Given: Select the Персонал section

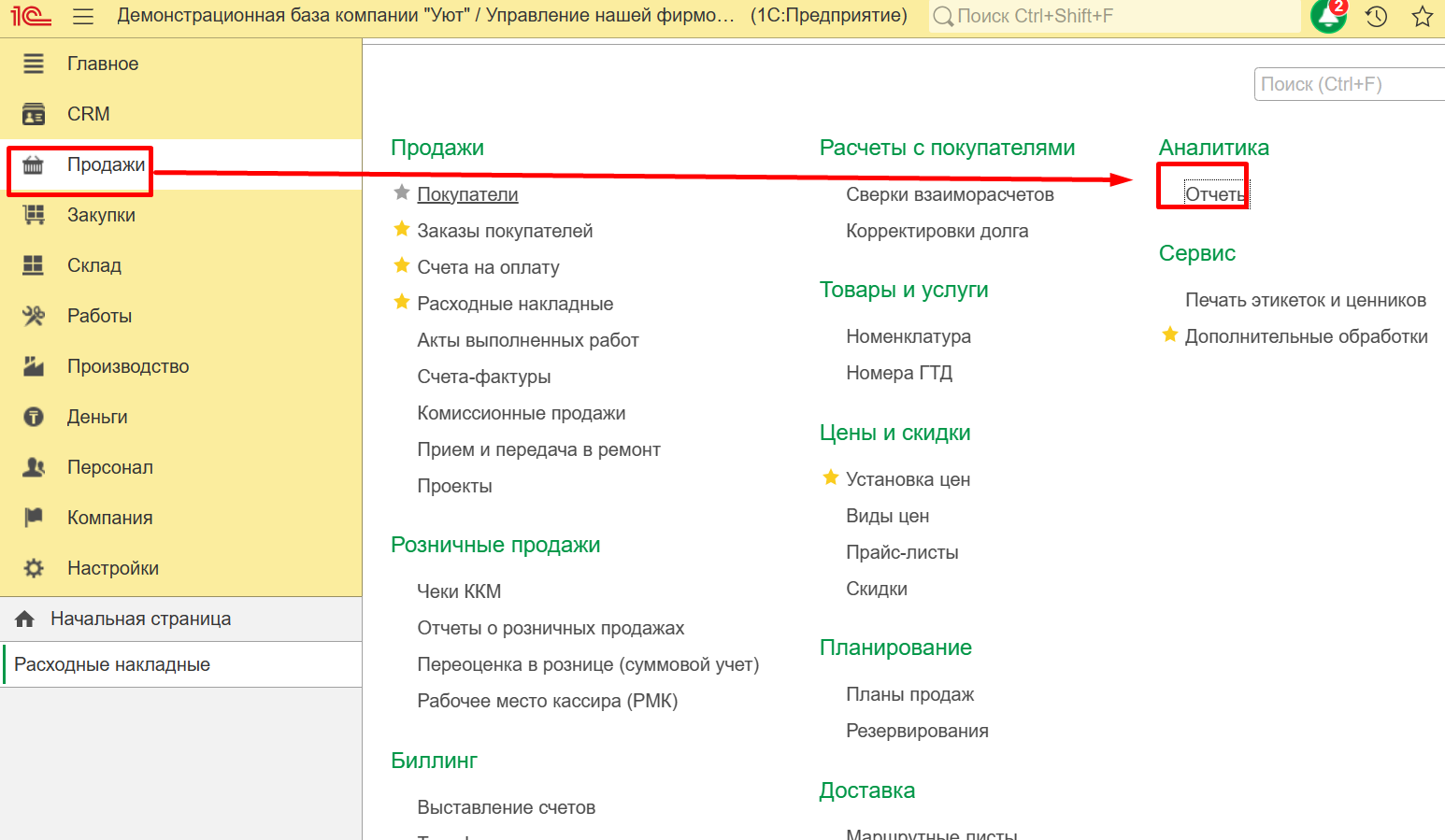Looking at the screenshot, I should [109, 467].
